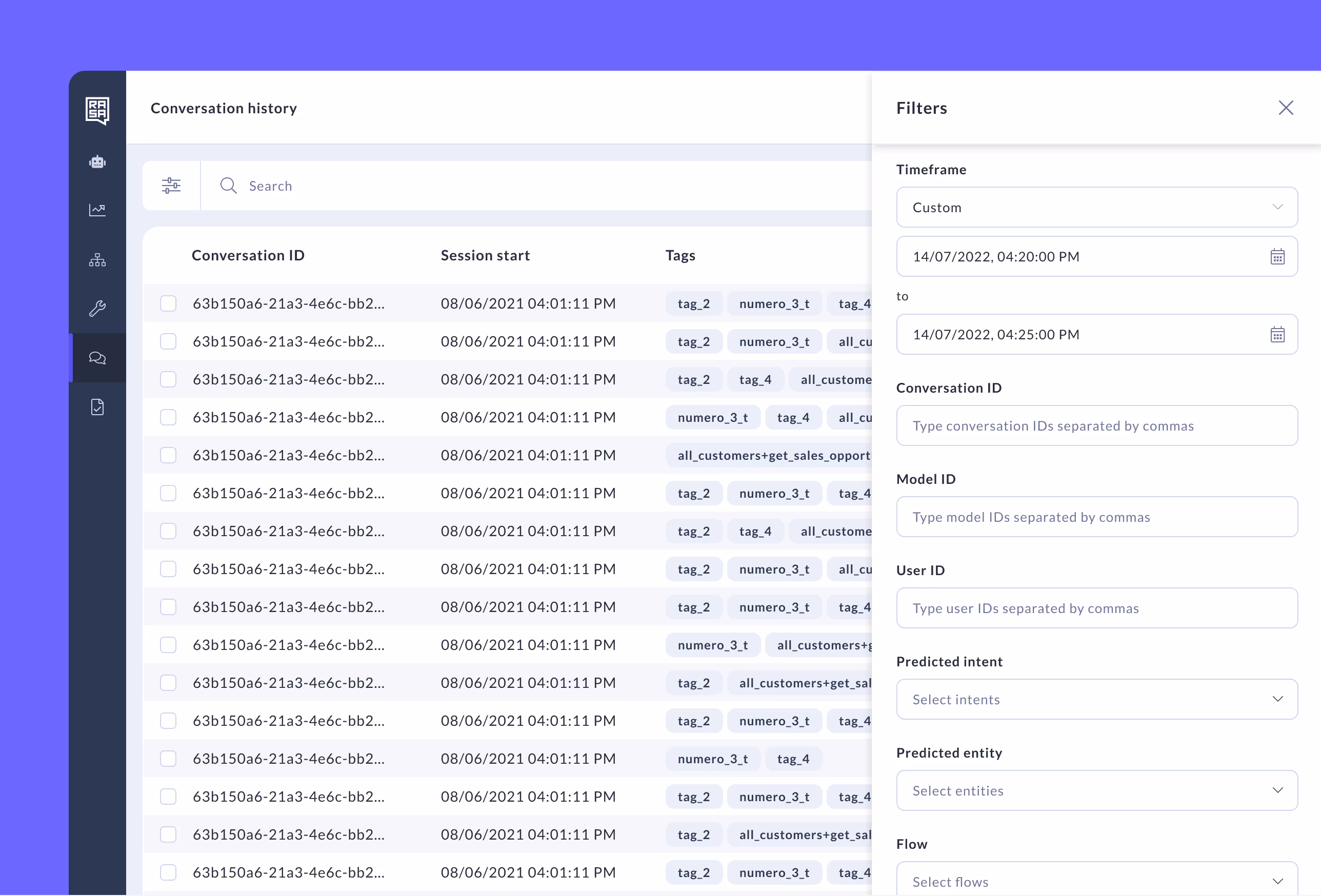Check the third conversation row checkbox

168,379
